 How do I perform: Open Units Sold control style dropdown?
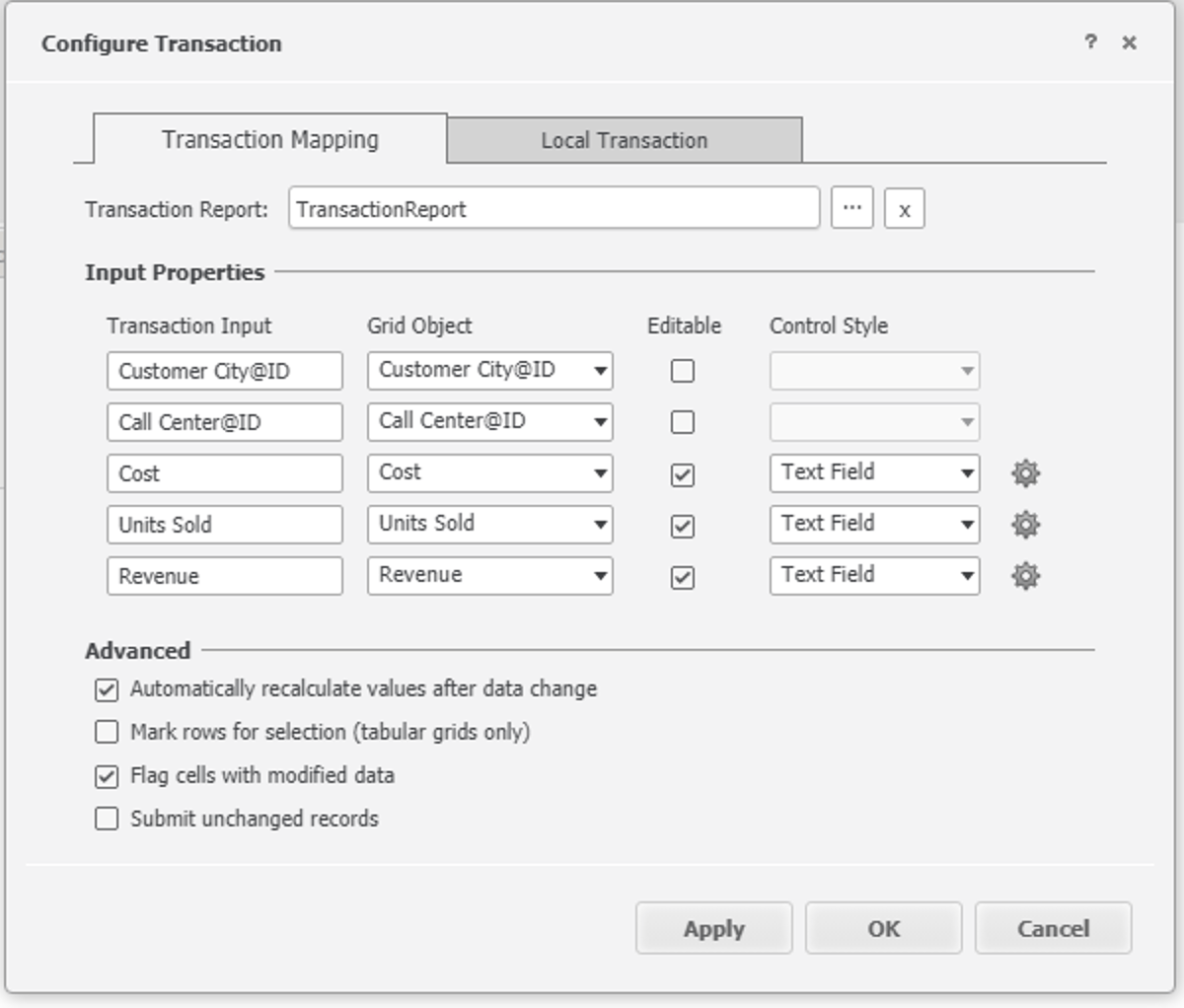point(875,525)
